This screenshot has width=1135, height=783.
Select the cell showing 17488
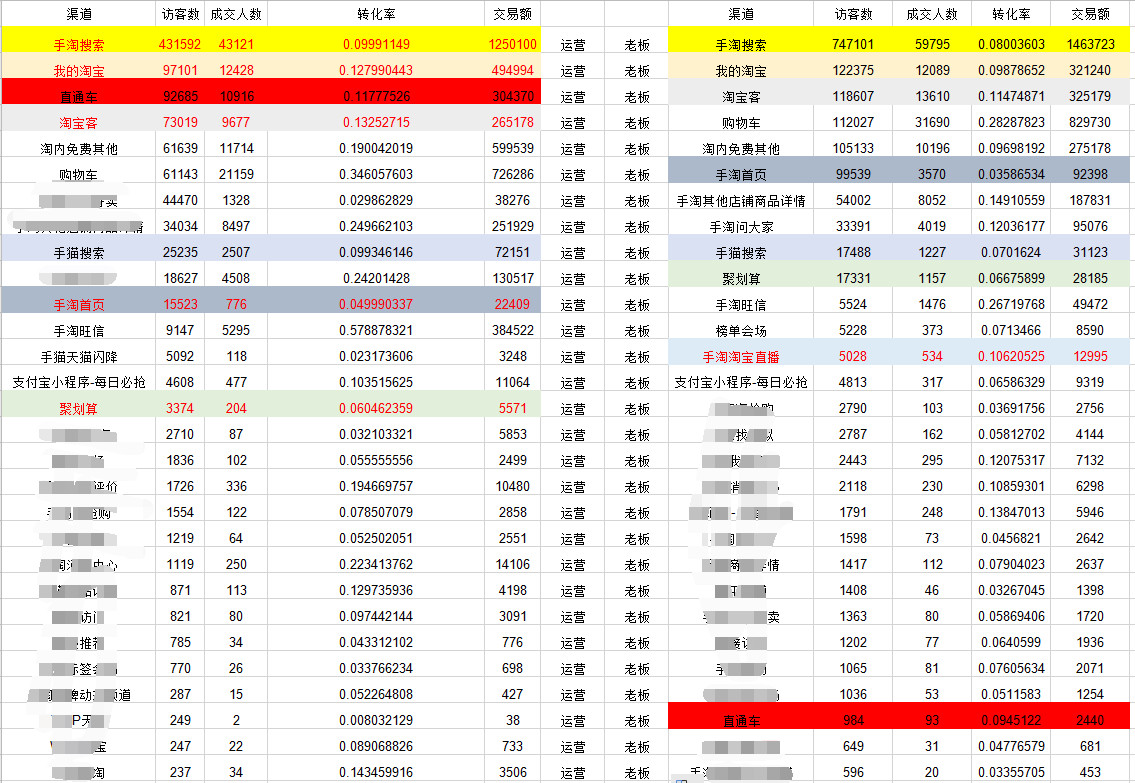pos(853,253)
